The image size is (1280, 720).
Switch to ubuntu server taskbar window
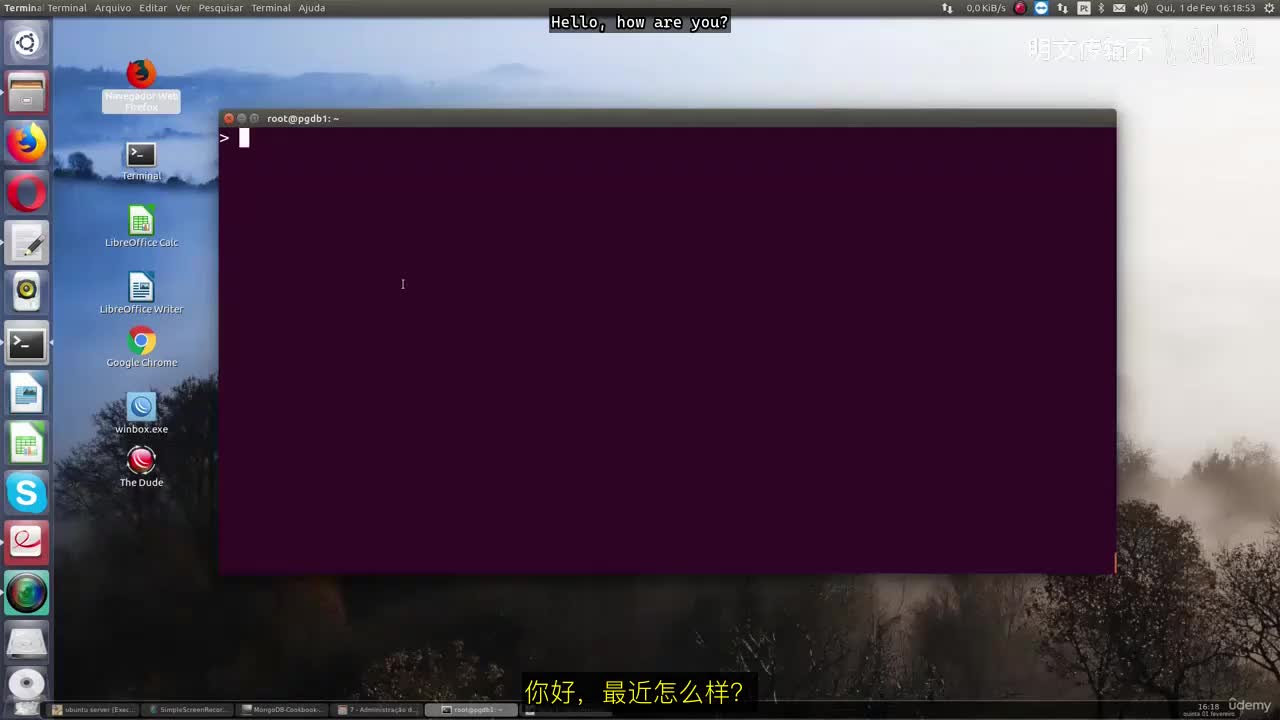[93, 710]
